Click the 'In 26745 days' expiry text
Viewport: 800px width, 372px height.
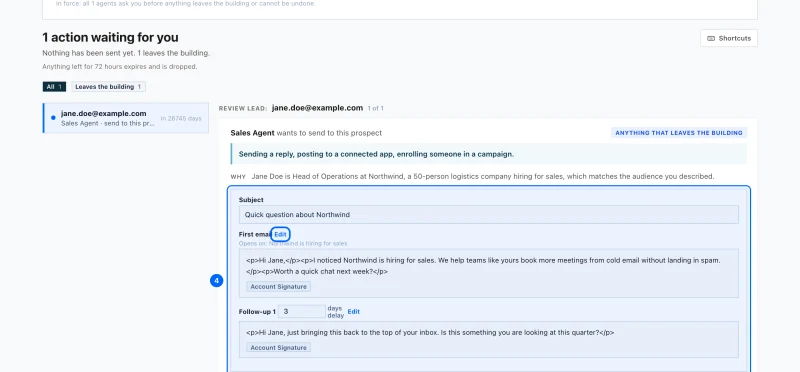[181, 118]
